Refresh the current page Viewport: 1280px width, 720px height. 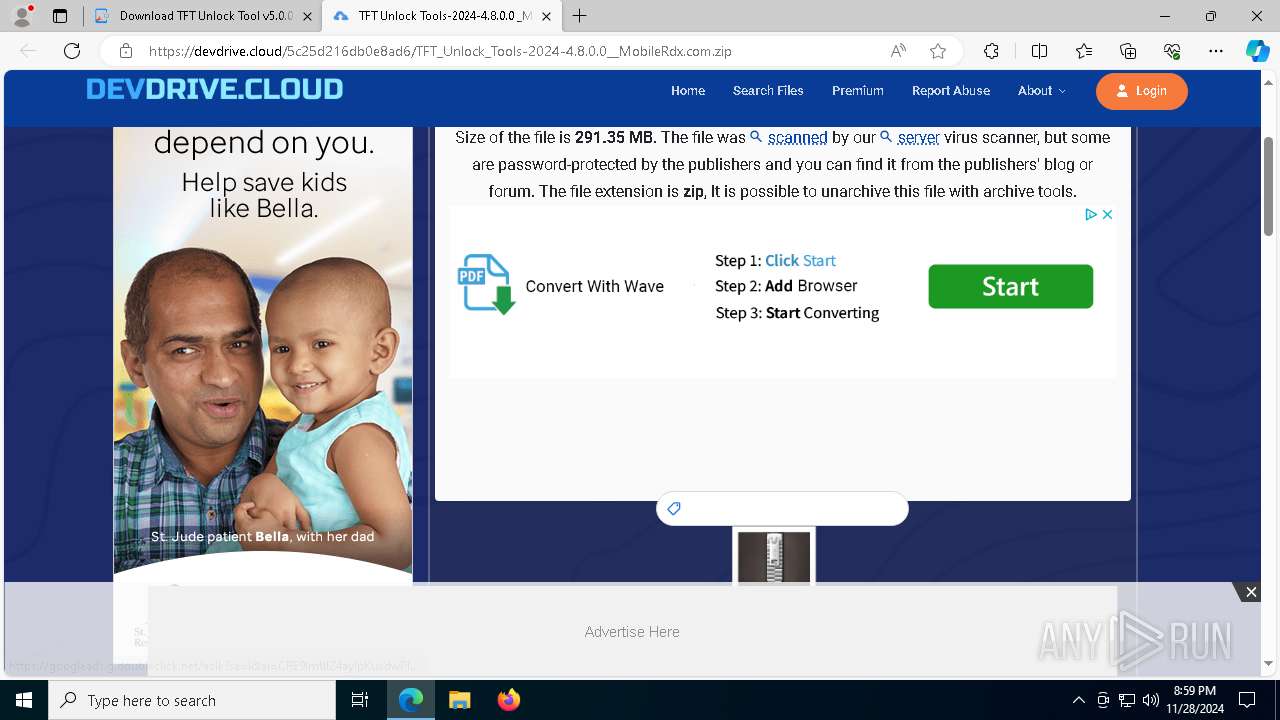(x=72, y=51)
